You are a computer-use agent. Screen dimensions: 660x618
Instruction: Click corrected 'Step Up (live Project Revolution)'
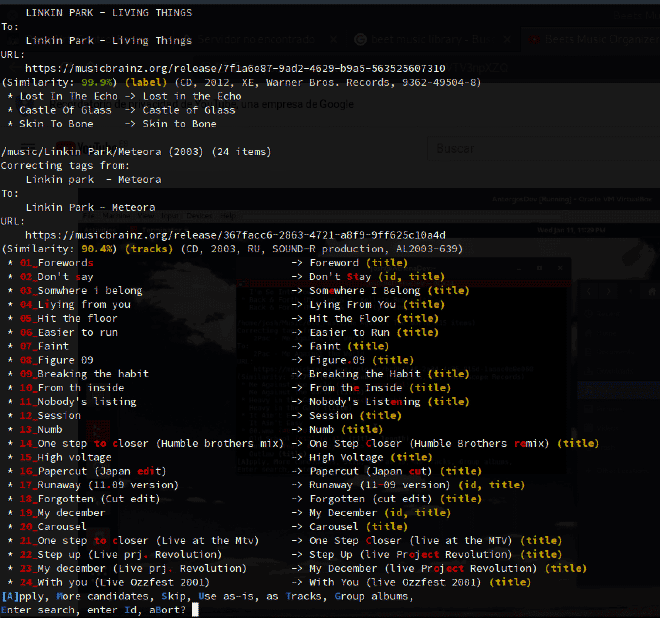411,554
